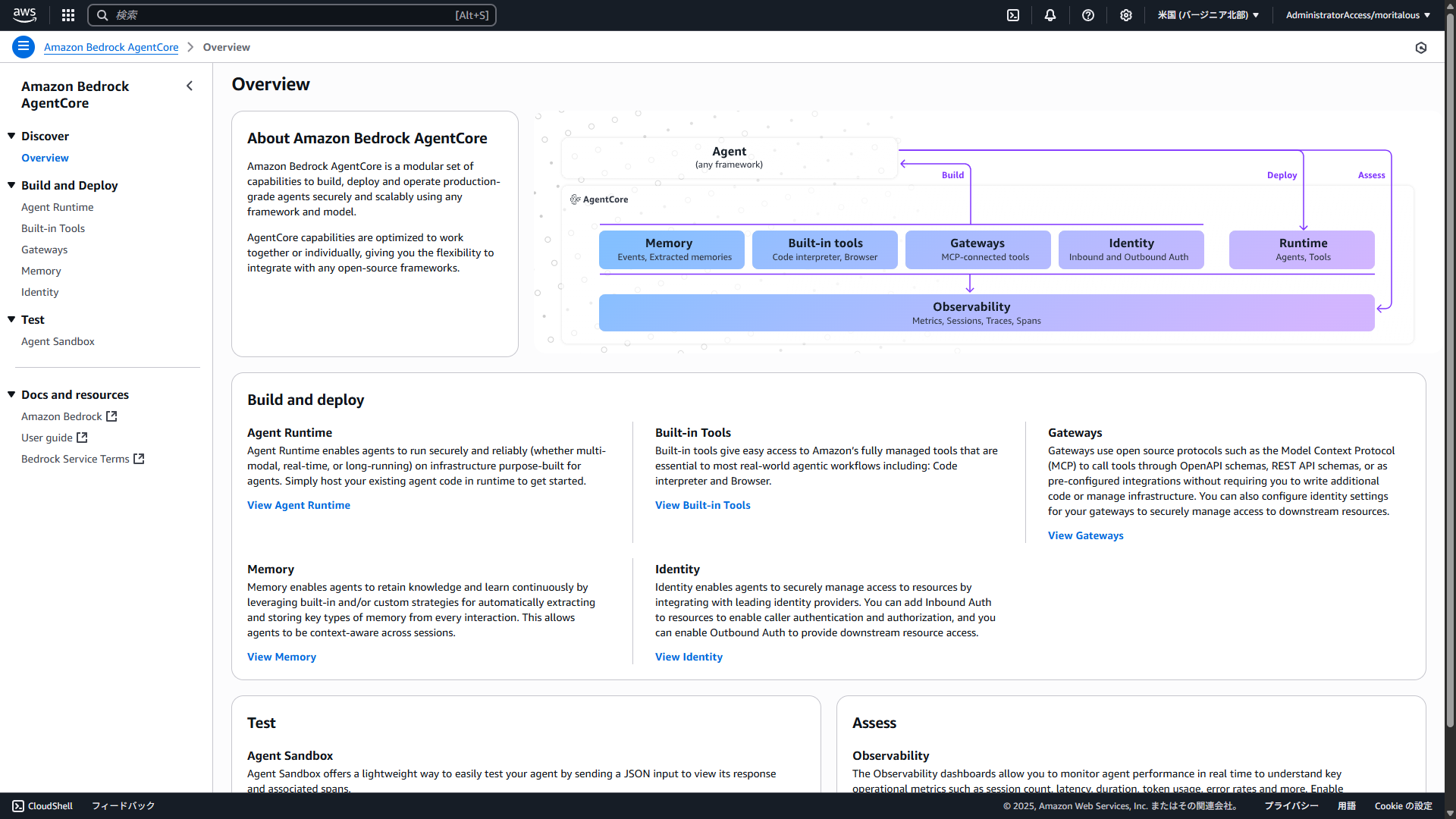The height and width of the screenshot is (819, 1456).
Task: Collapse the Build and Deploy section
Action: click(11, 186)
